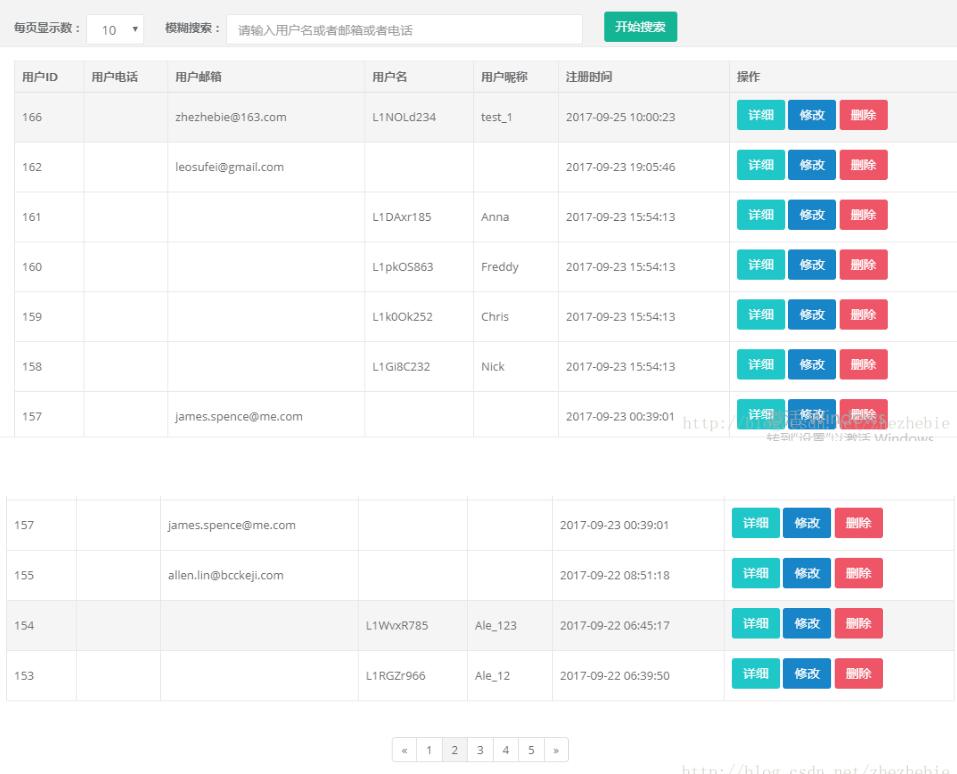Click 修改 for allen.lin@bcckeji.com
Image resolution: width=957 pixels, height=774 pixels.
coord(806,574)
